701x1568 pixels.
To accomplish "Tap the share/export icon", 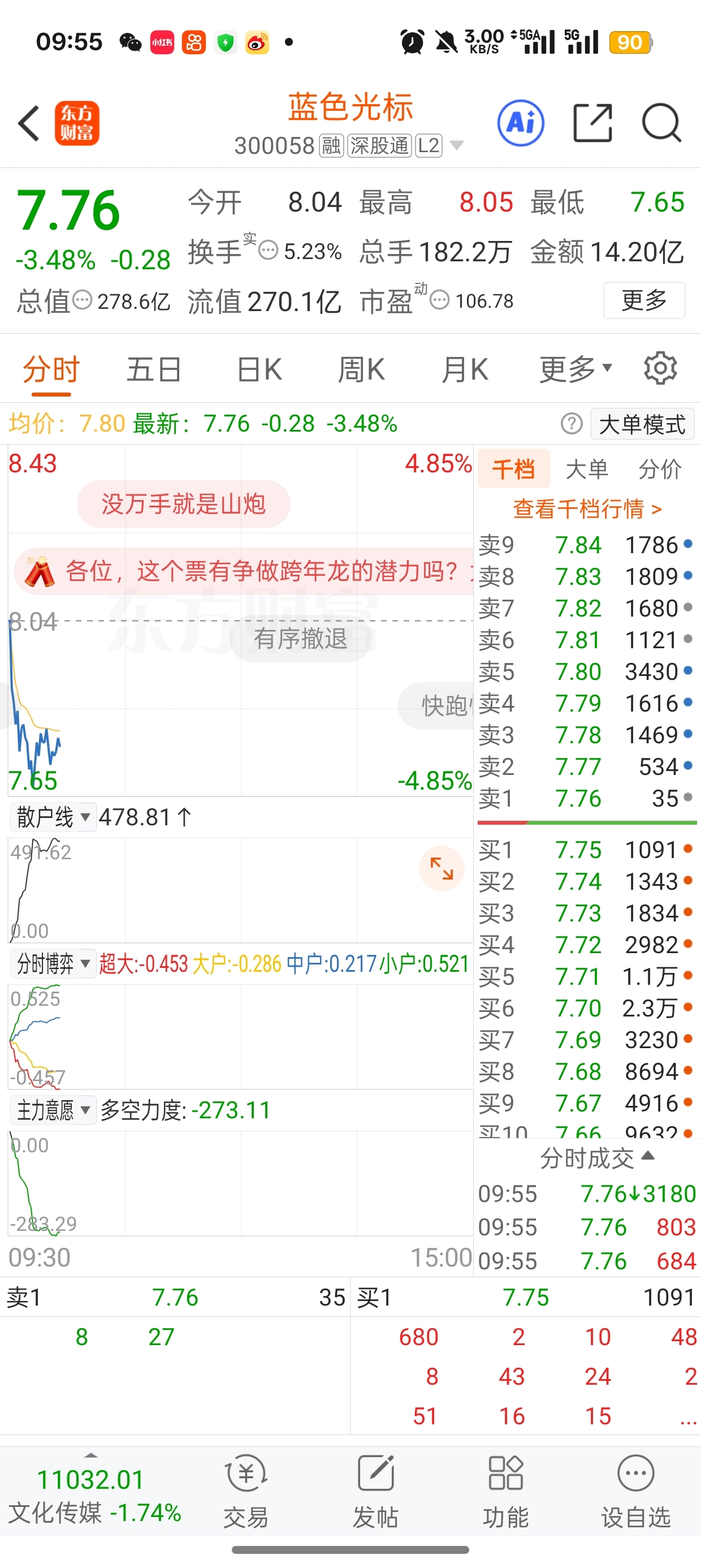I will 592,123.
